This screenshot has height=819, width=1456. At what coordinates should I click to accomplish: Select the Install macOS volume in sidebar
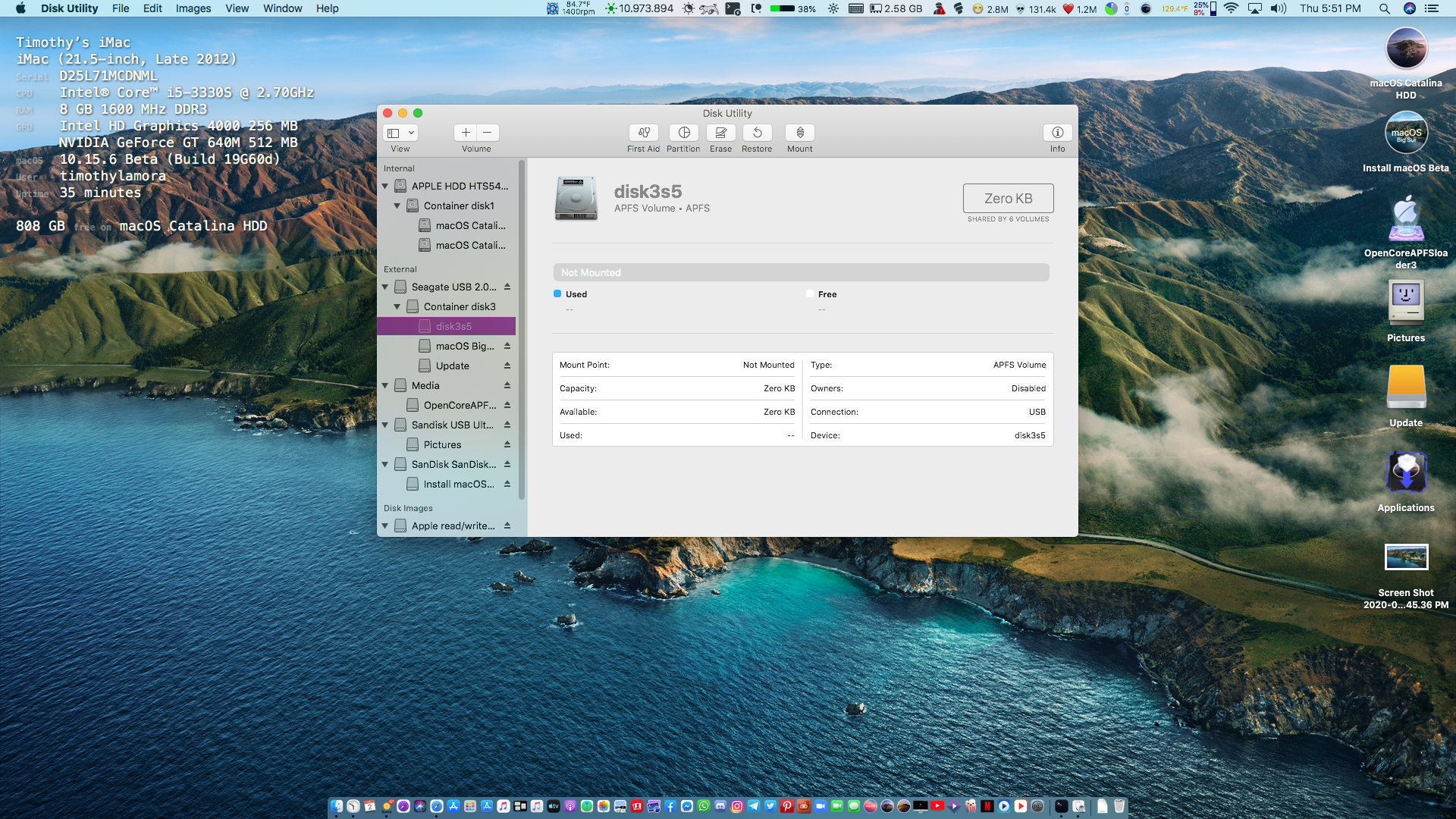[x=458, y=484]
